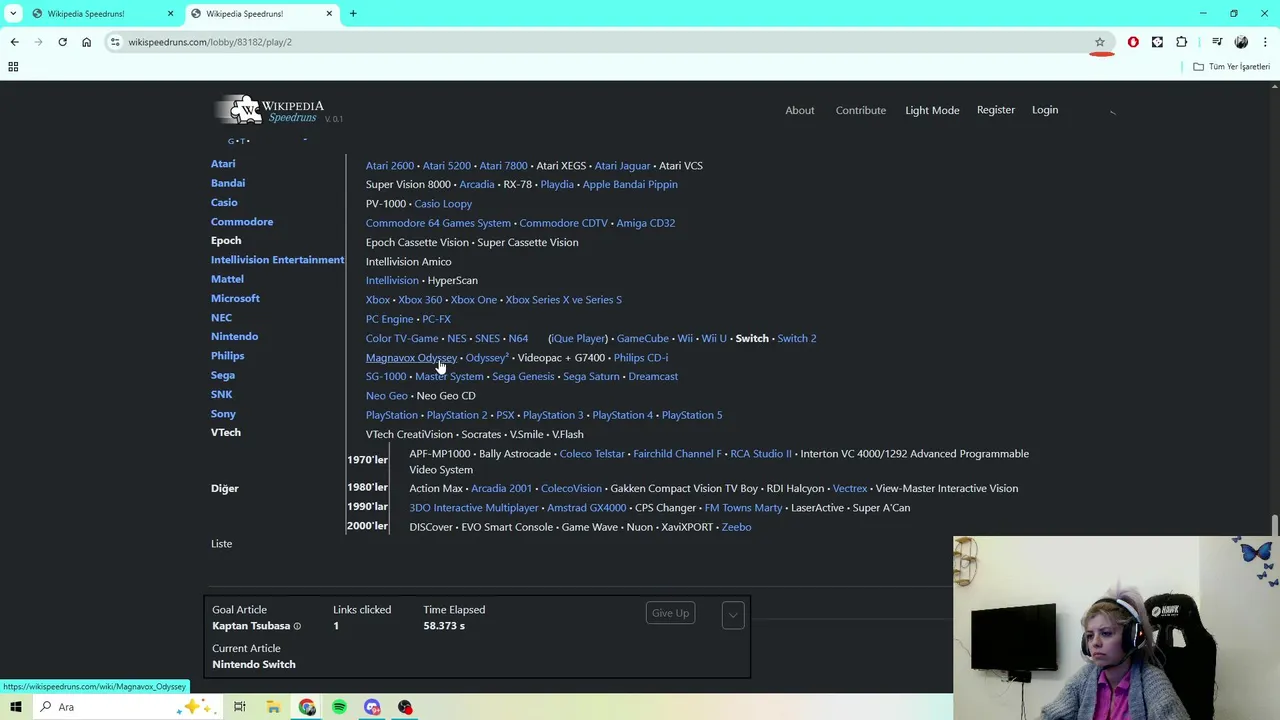Follow the Neo Geo link
The width and height of the screenshot is (1280, 720).
[x=387, y=396]
